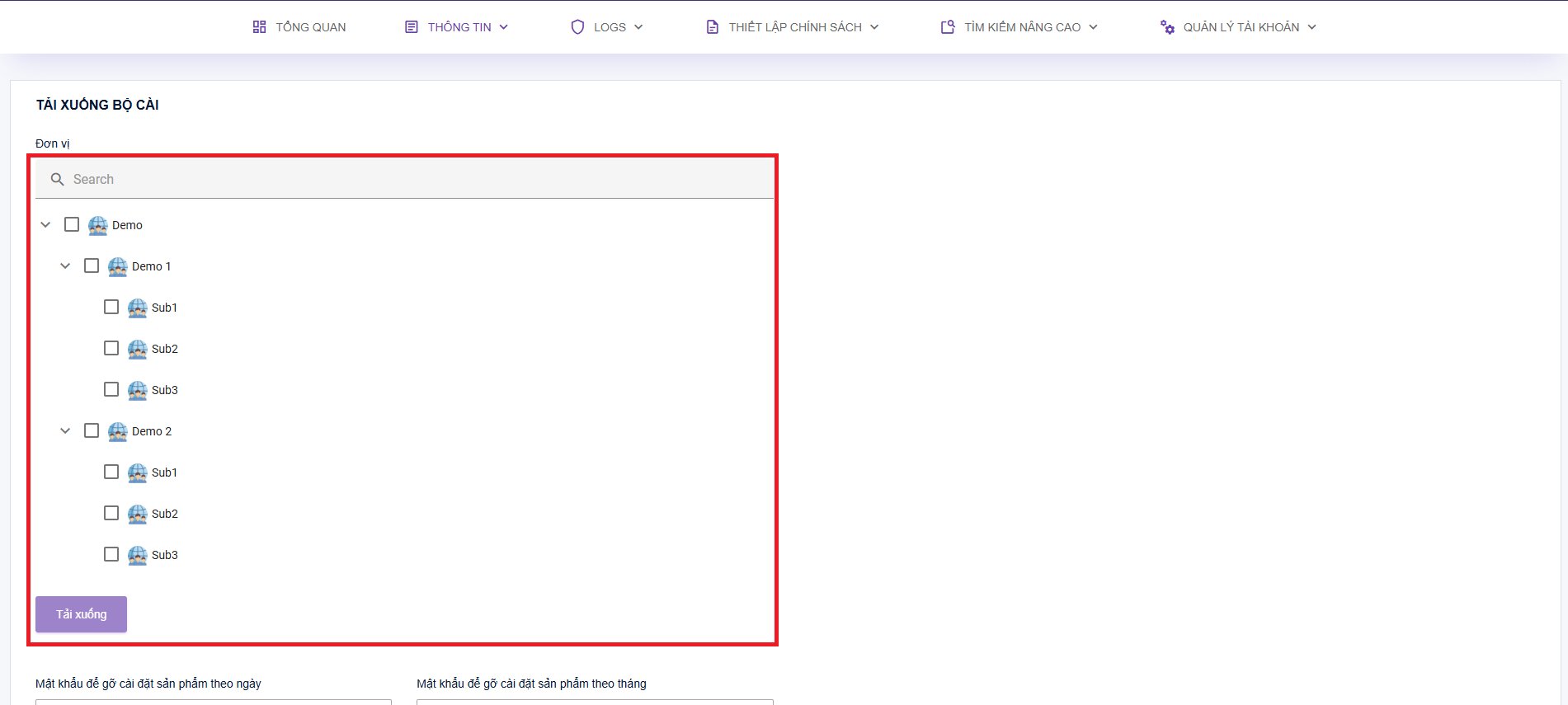Check Sub2 under Demo 1
Viewport: 1568px width, 705px height.
(x=111, y=348)
